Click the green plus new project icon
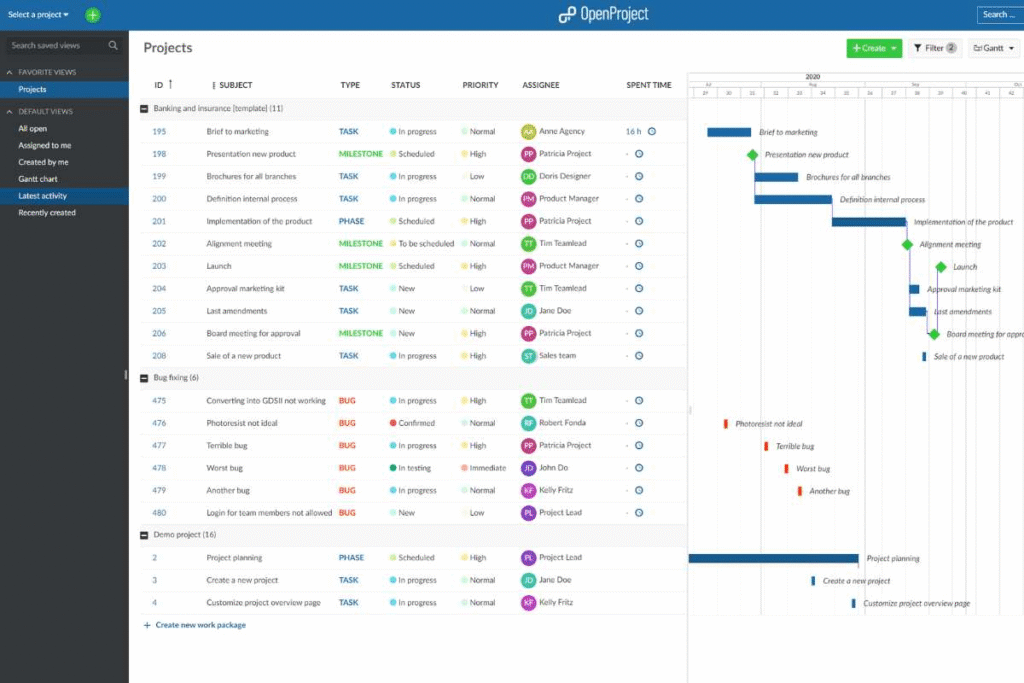The width and height of the screenshot is (1024, 683). (x=92, y=15)
